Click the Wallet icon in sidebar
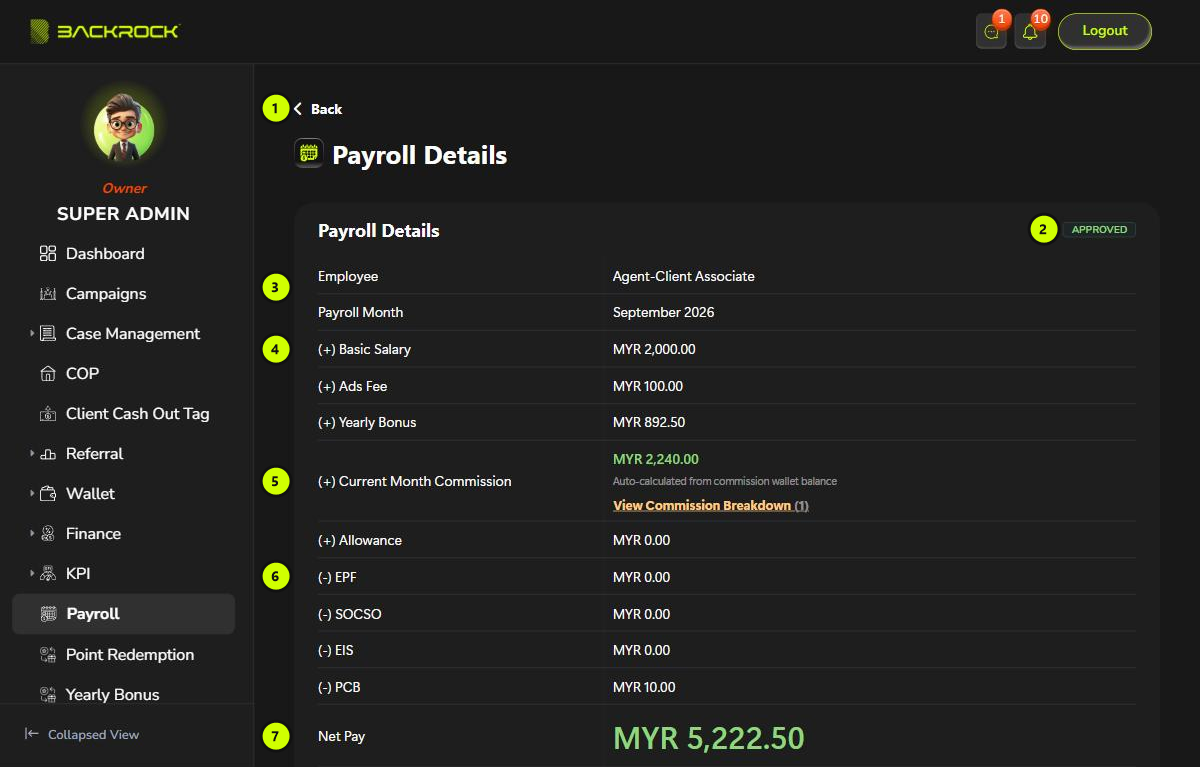This screenshot has height=767, width=1200. 48,494
